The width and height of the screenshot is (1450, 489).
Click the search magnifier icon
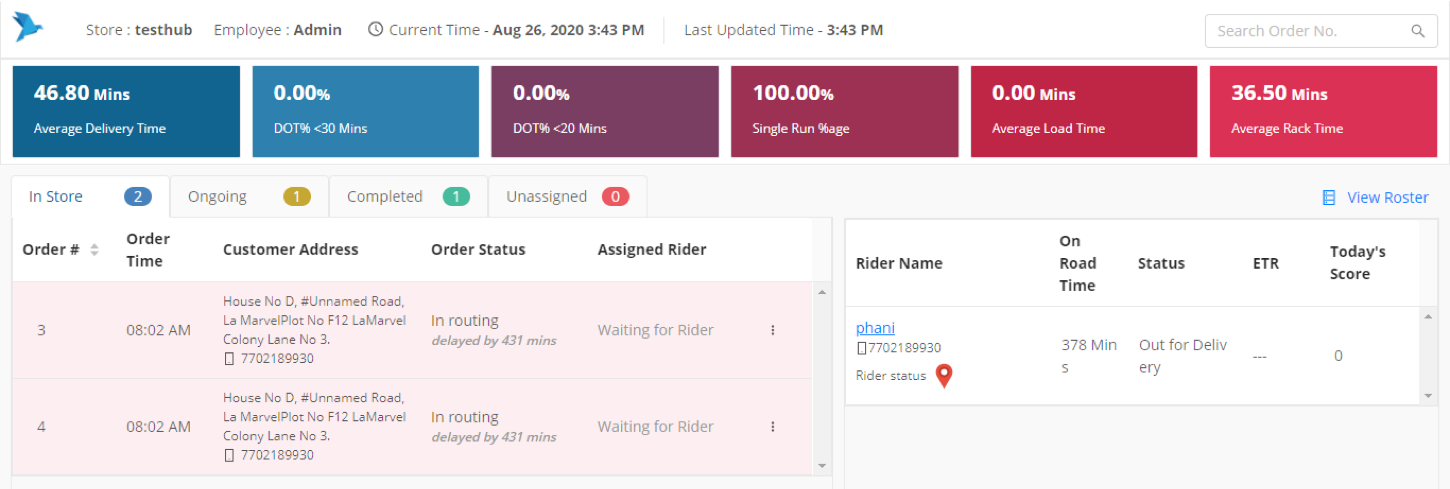(1417, 31)
